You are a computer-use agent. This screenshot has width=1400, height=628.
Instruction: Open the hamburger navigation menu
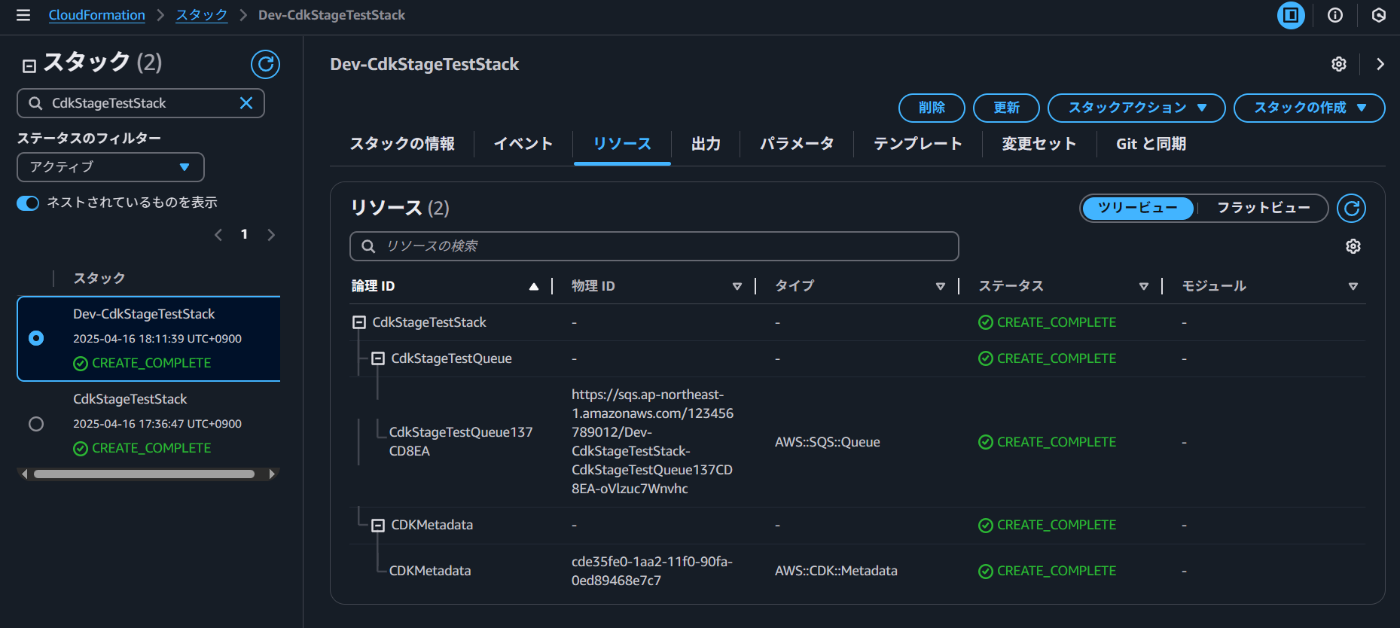[23, 15]
